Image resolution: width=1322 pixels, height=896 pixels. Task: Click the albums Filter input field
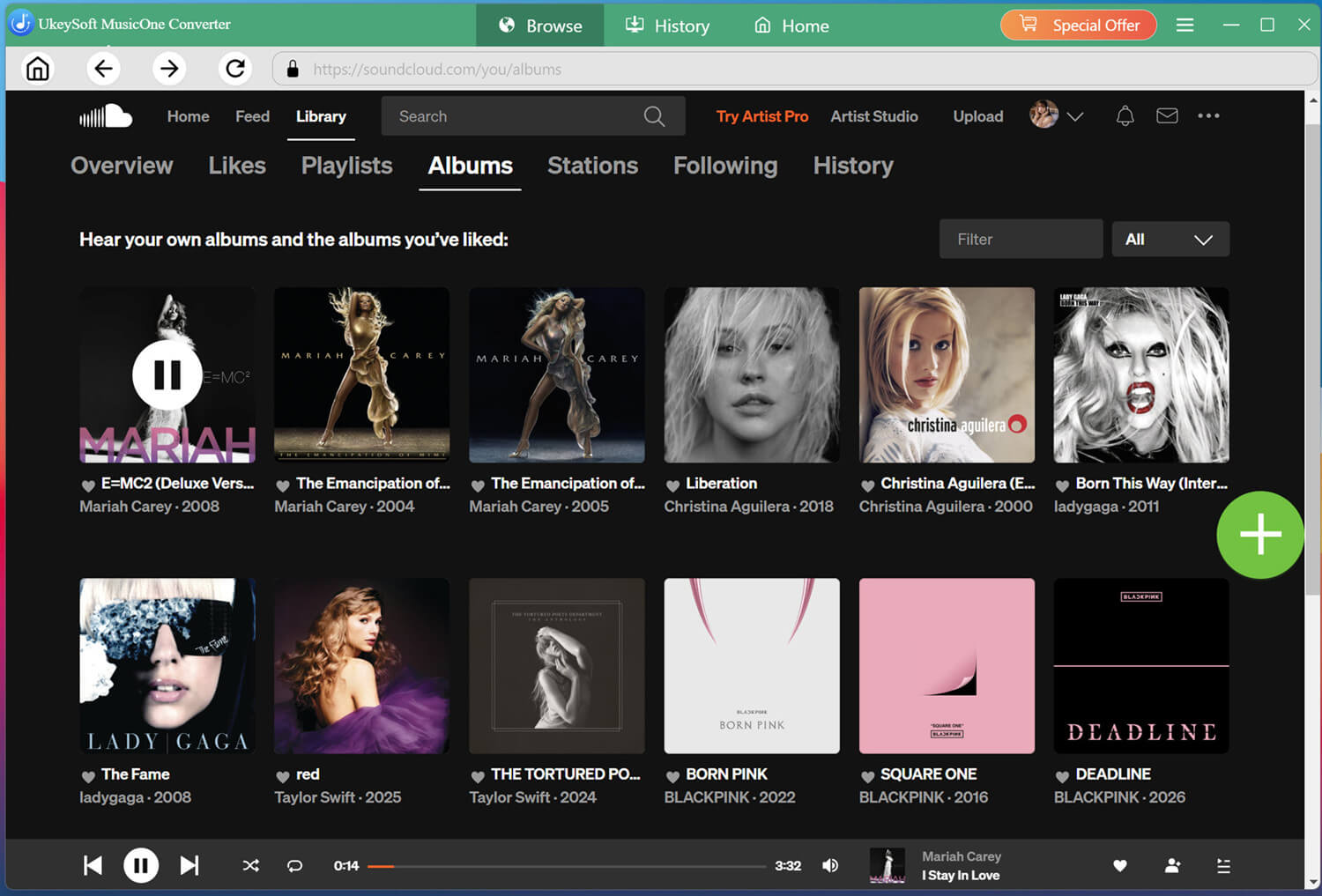click(x=1021, y=239)
